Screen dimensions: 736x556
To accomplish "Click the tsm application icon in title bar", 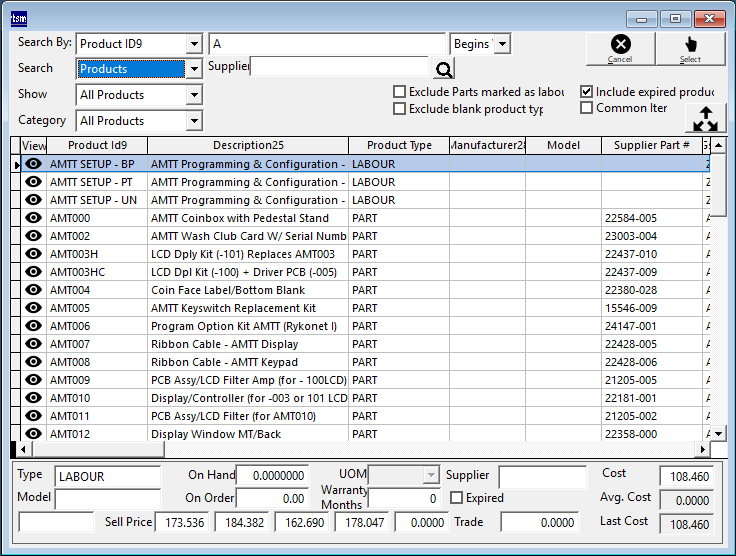I will 19,18.
